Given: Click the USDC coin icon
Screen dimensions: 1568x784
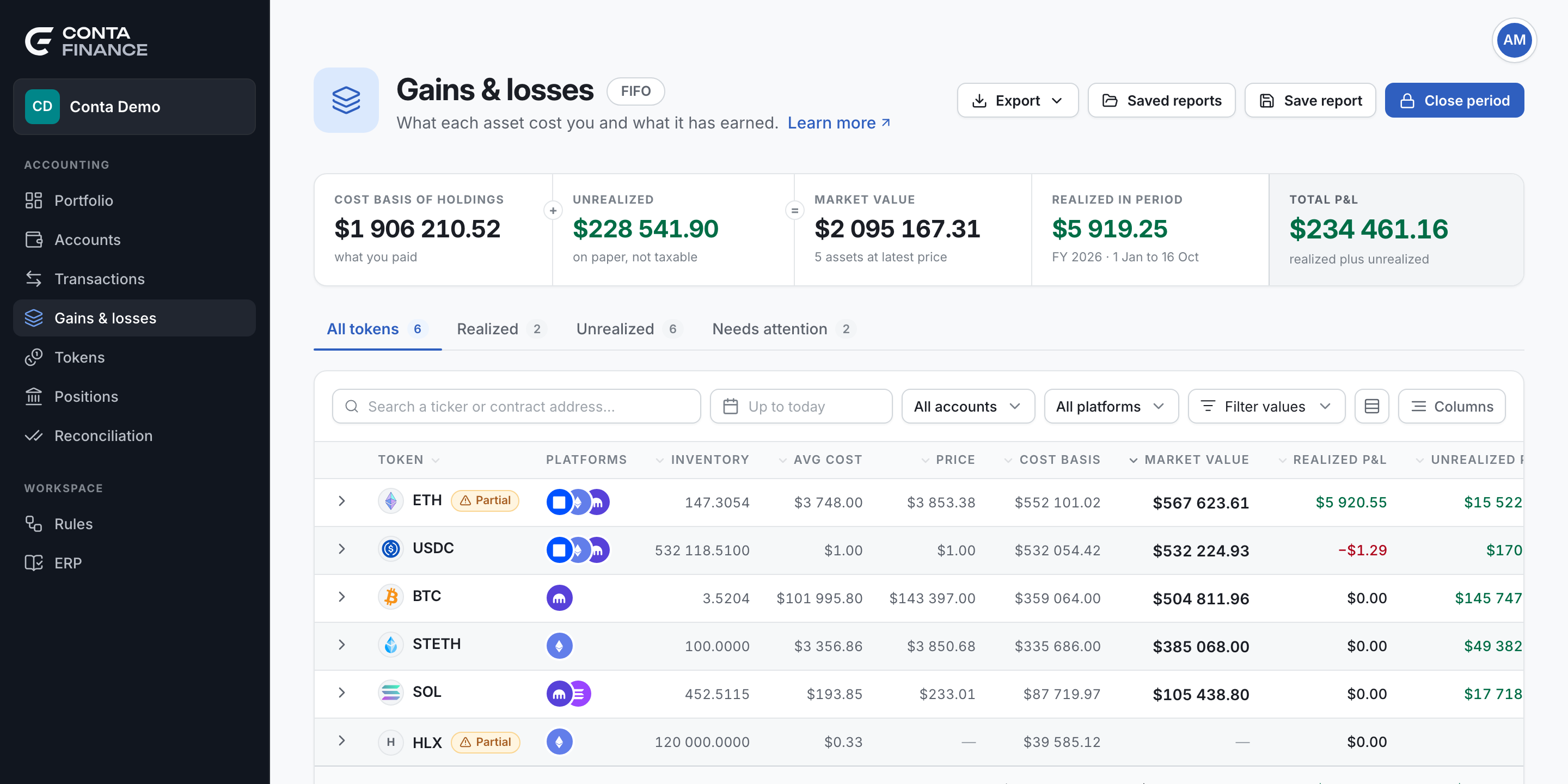Looking at the screenshot, I should click(x=391, y=548).
